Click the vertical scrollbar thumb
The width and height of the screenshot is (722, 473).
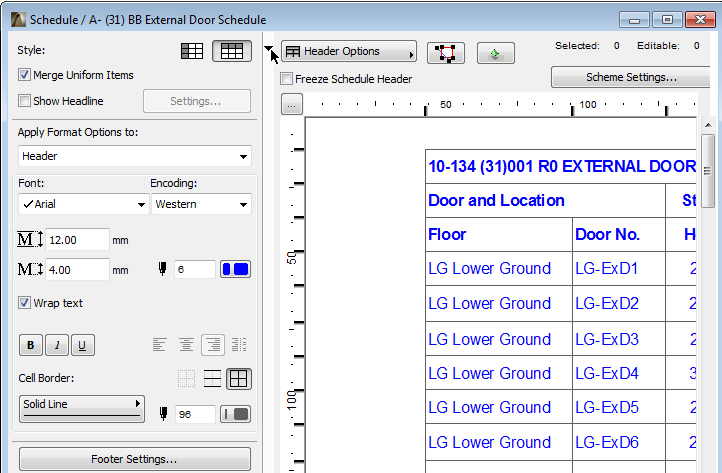pyautogui.click(x=708, y=170)
